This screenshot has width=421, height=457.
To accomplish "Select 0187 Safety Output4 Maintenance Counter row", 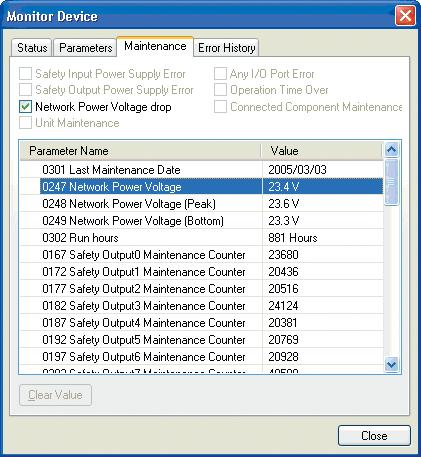I will click(201, 323).
